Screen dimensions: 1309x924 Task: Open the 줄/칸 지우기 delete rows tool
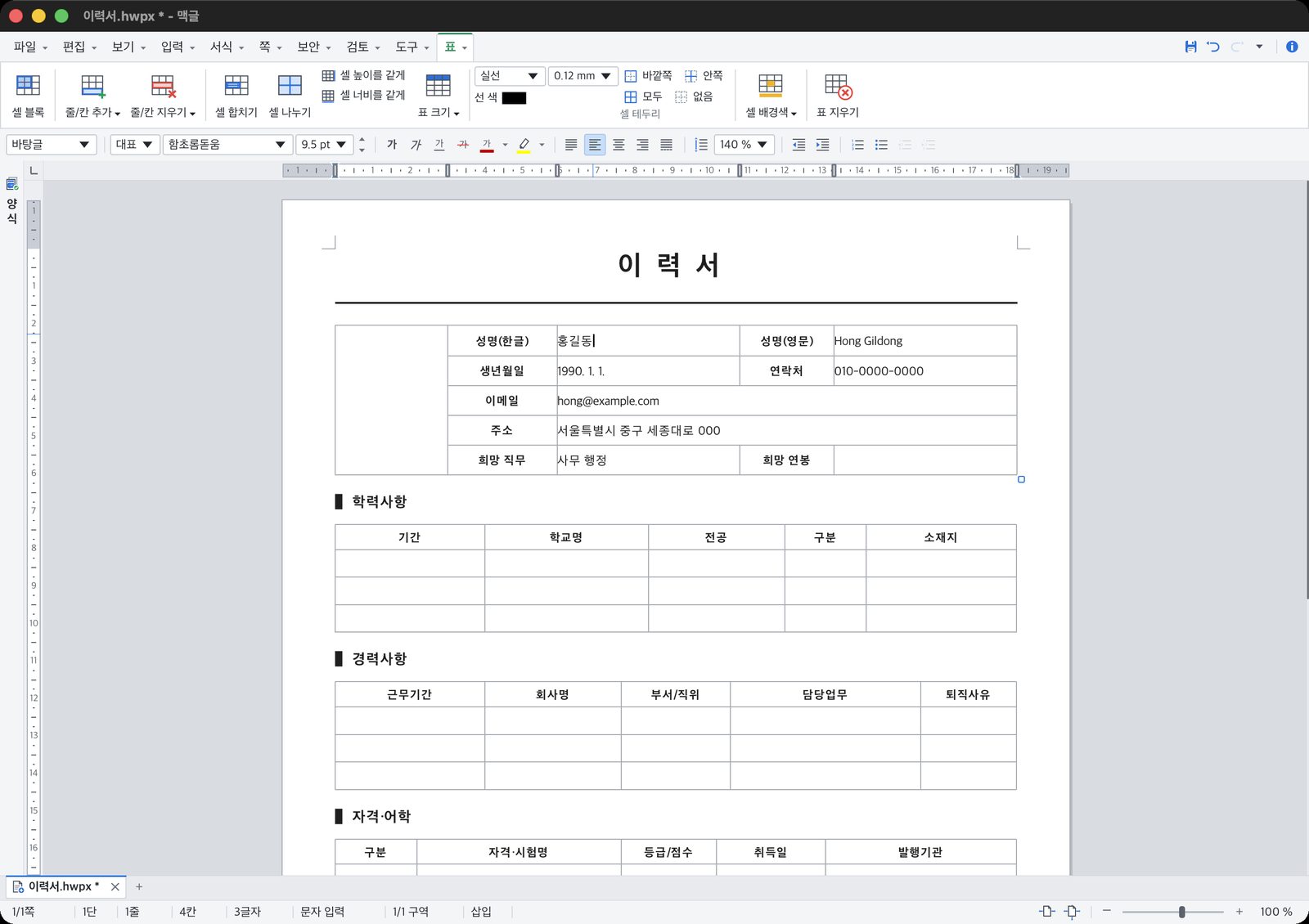tap(163, 96)
